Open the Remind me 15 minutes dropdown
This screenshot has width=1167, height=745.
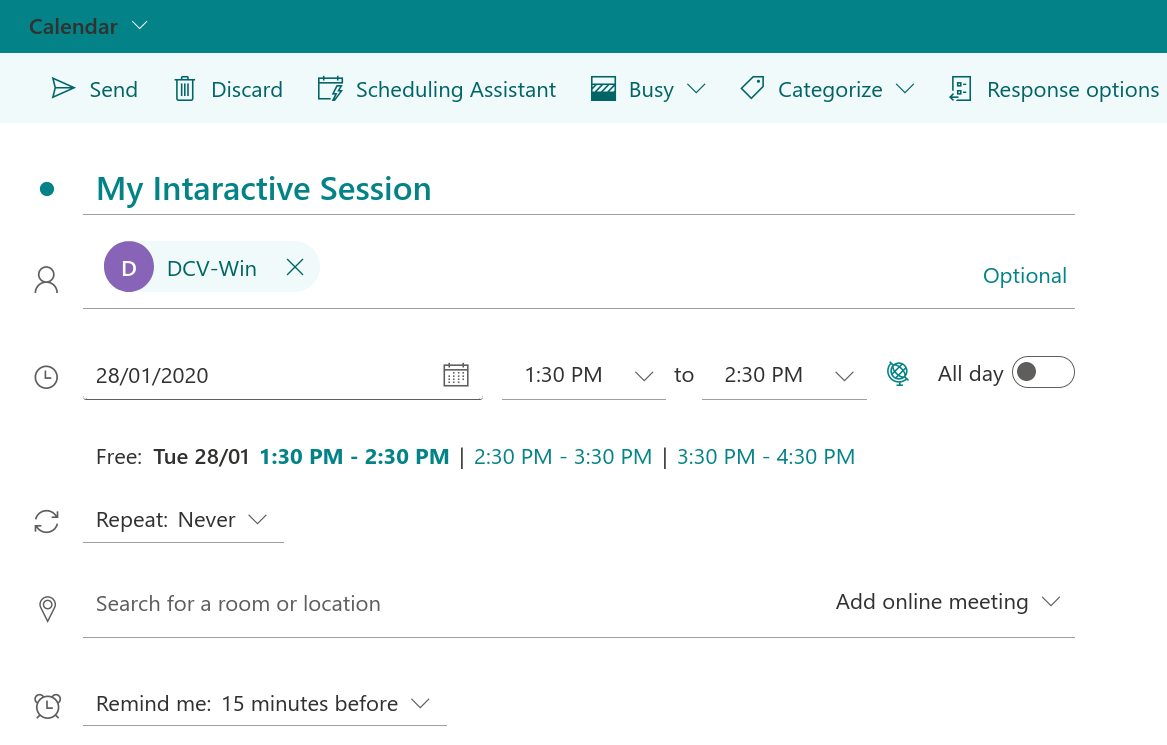click(x=264, y=704)
